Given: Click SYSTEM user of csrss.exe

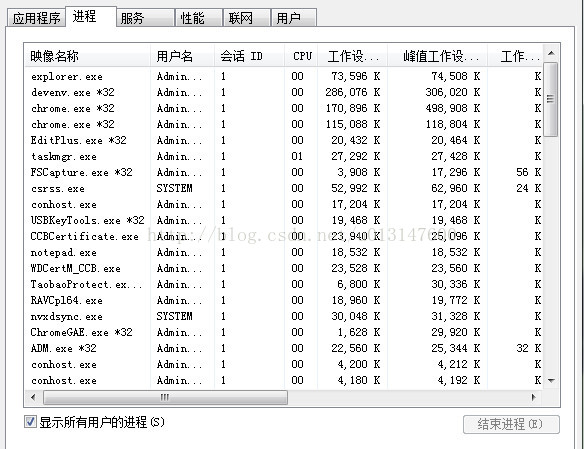Looking at the screenshot, I should (174, 188).
